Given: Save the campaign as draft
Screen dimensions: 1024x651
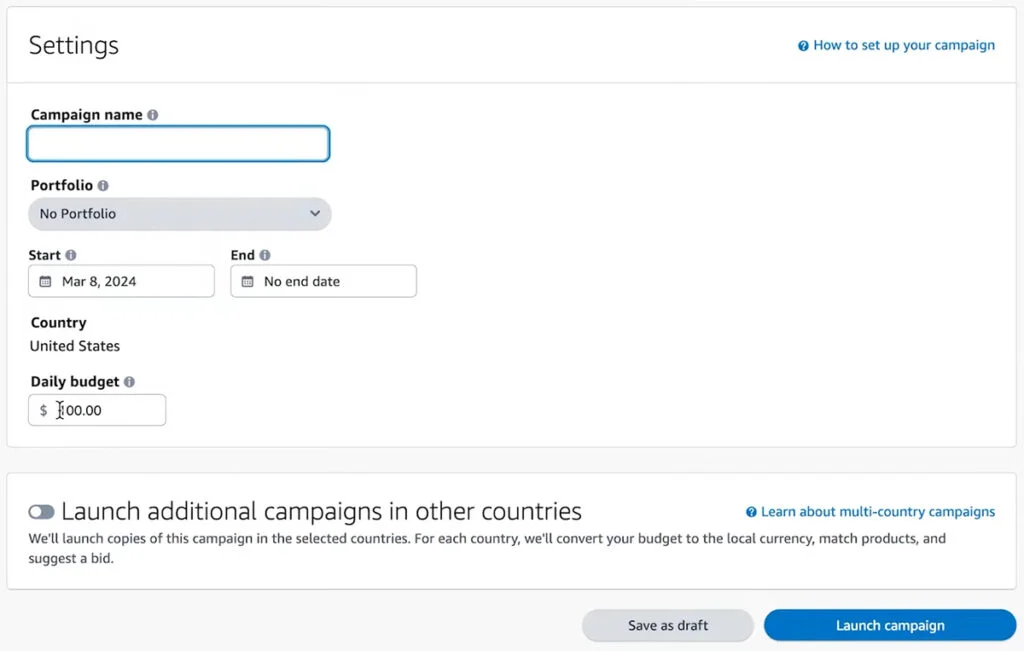Looking at the screenshot, I should click(667, 625).
